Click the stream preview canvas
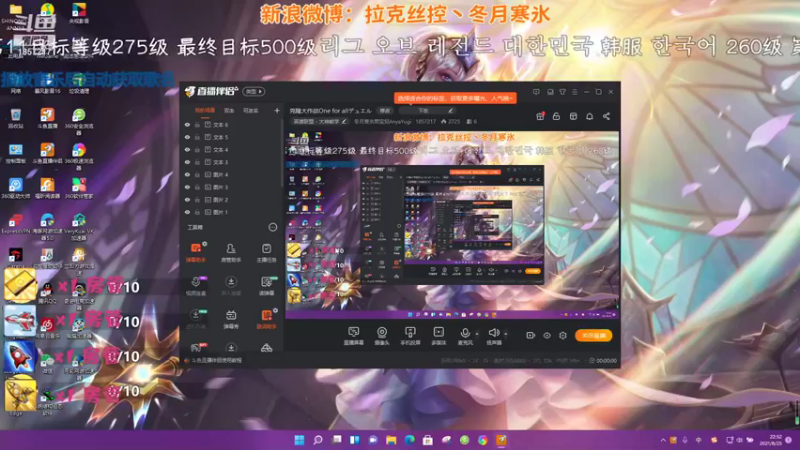This screenshot has height=450, width=800. [x=452, y=225]
